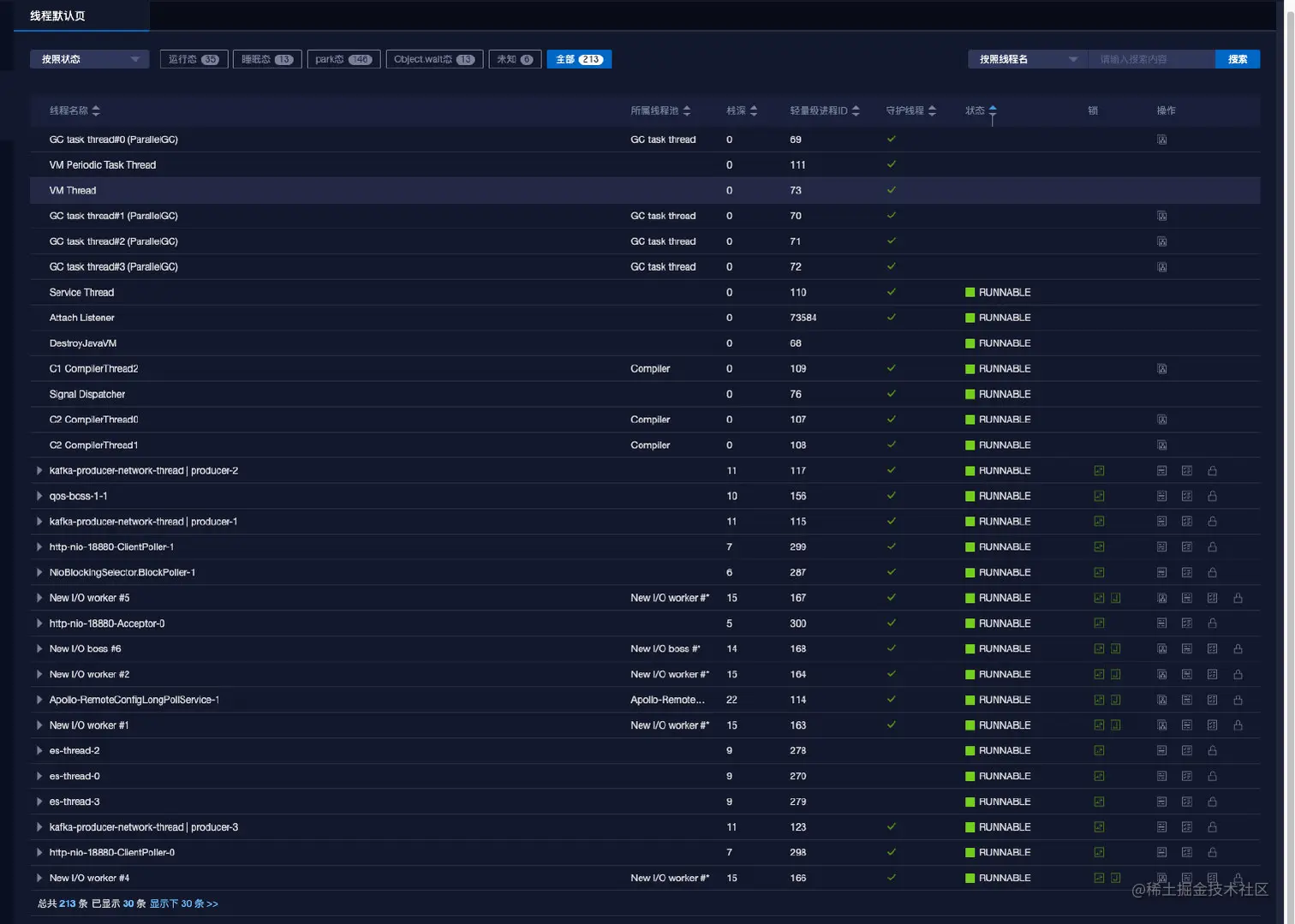Sort the 状态 column with its arrows
Image resolution: width=1295 pixels, height=924 pixels.
(993, 110)
